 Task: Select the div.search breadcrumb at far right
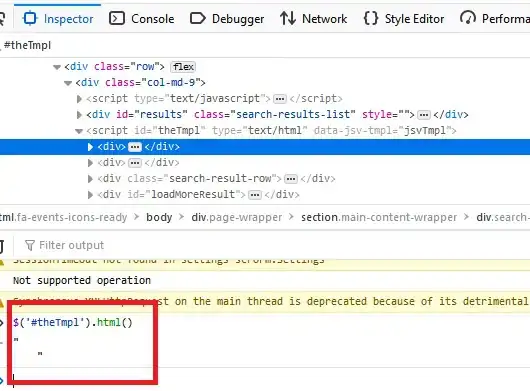pyautogui.click(x=503, y=217)
